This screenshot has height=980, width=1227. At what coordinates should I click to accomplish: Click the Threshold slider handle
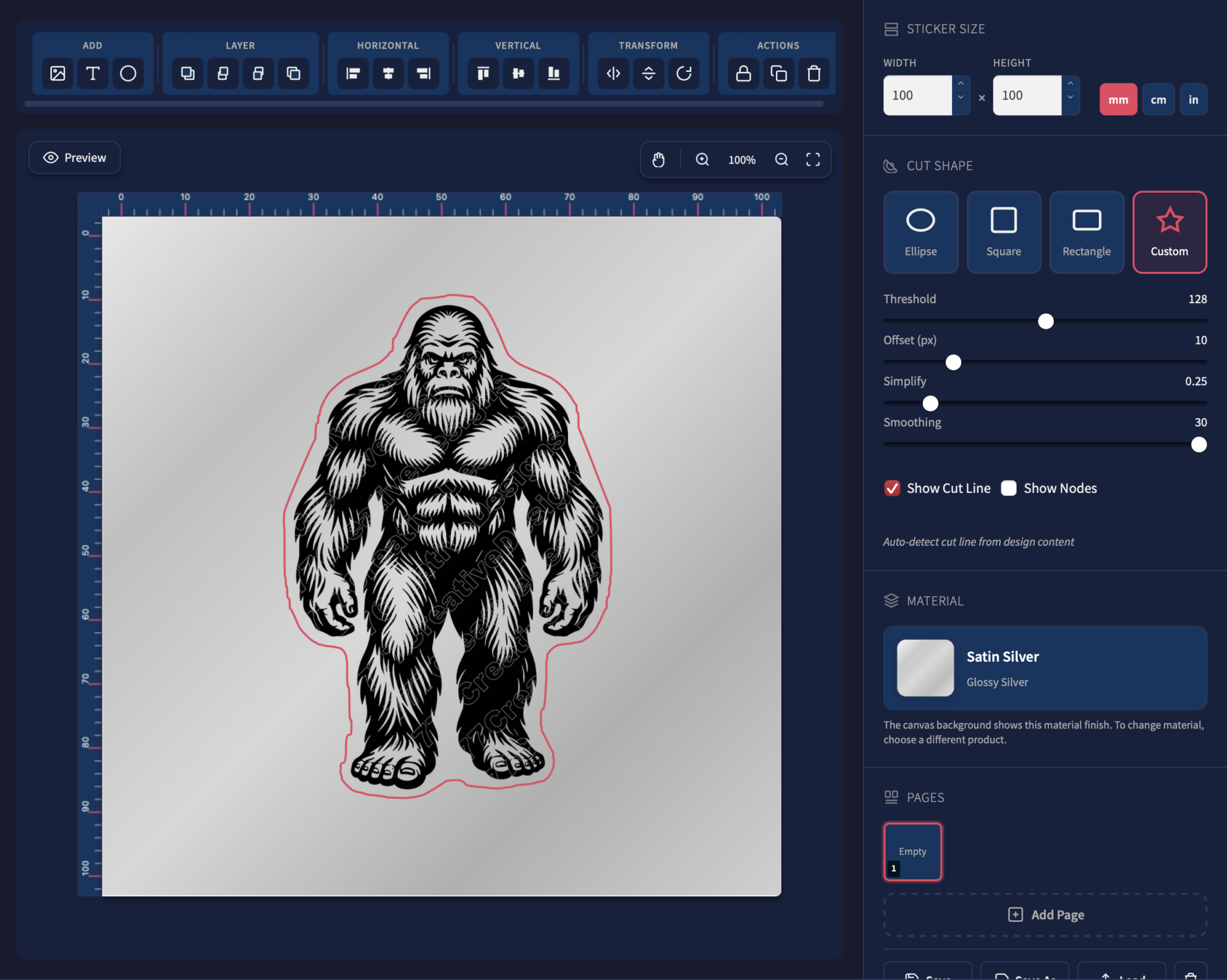(1045, 321)
